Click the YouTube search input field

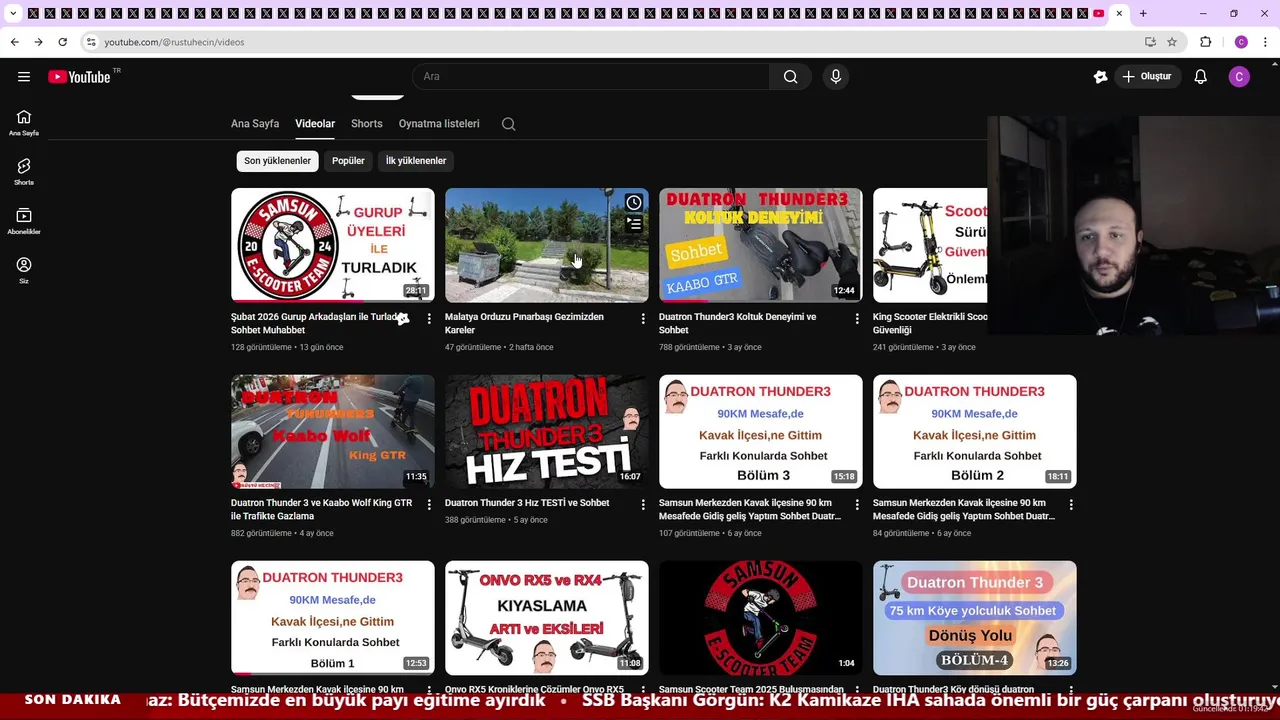coord(590,77)
